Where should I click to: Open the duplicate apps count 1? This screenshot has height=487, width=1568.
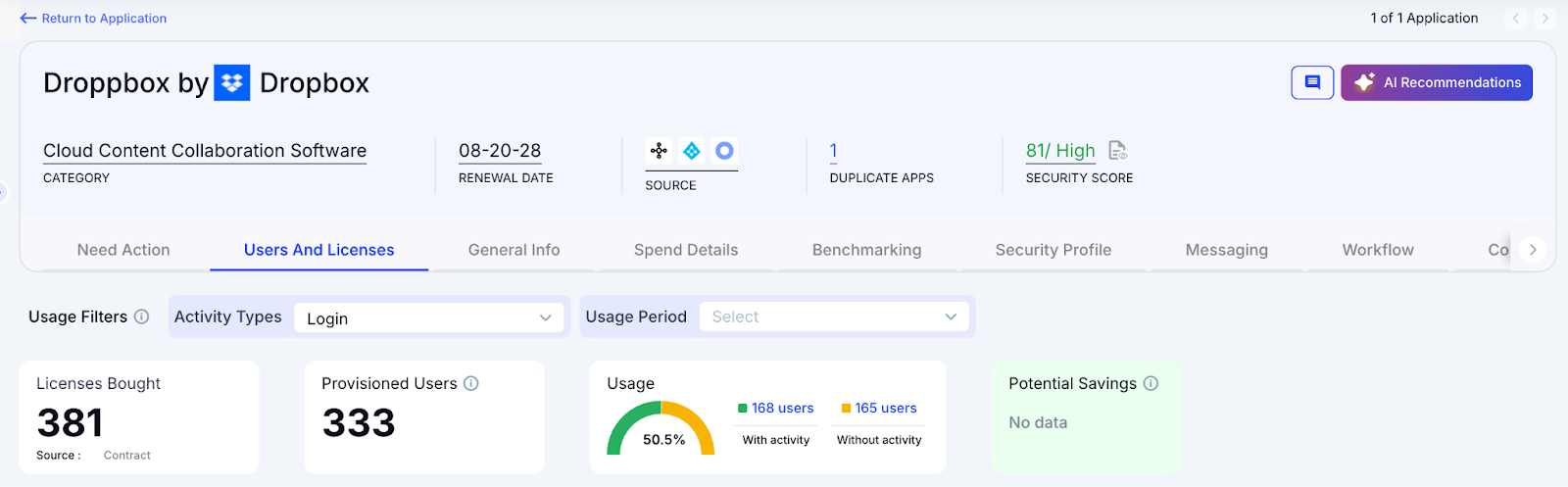tap(834, 151)
